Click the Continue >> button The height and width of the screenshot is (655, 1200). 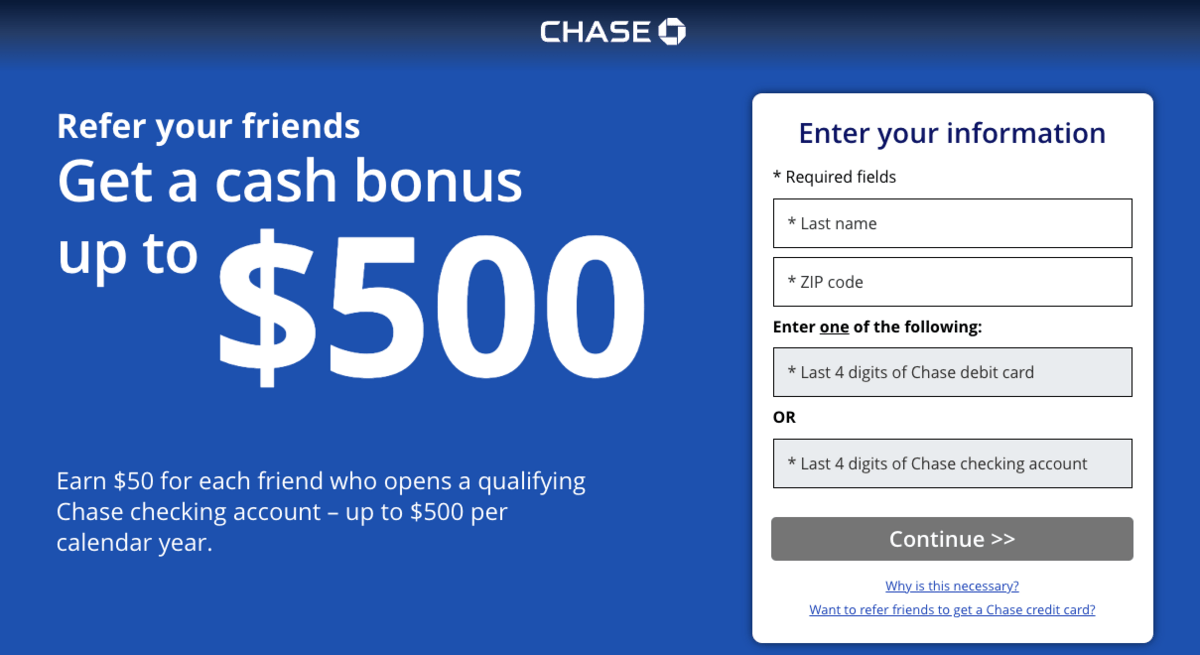tap(952, 539)
